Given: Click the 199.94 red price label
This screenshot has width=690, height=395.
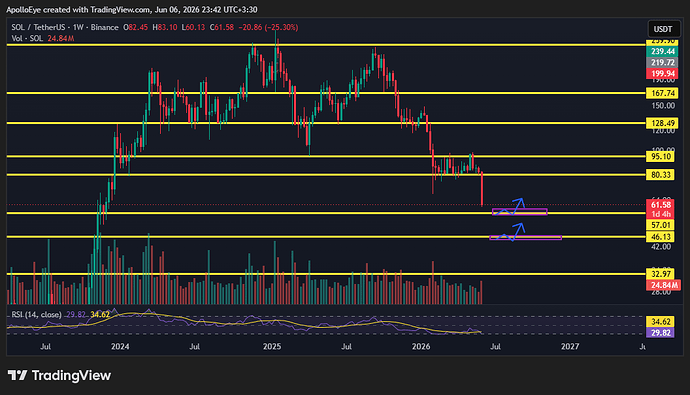Looking at the screenshot, I should (x=663, y=73).
